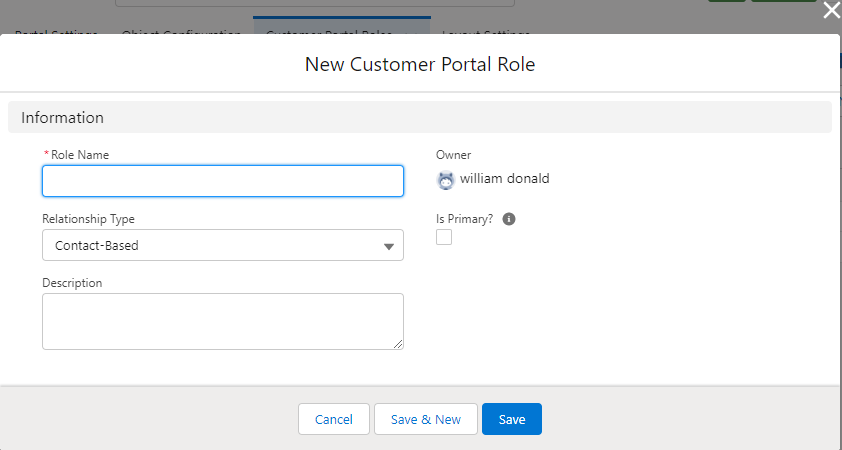This screenshot has height=450, width=842.
Task: Click the Relationship Type field label
Action: [88, 219]
